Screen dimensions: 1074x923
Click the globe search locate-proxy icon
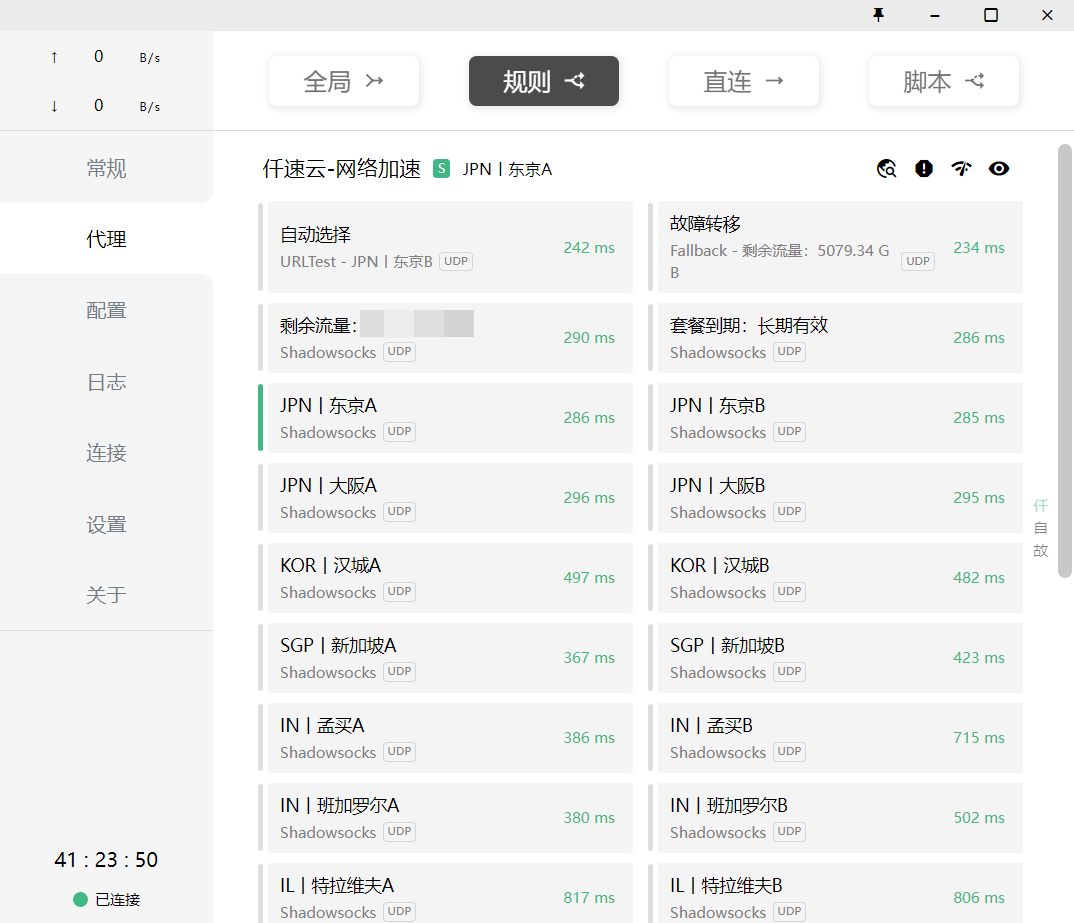(886, 169)
